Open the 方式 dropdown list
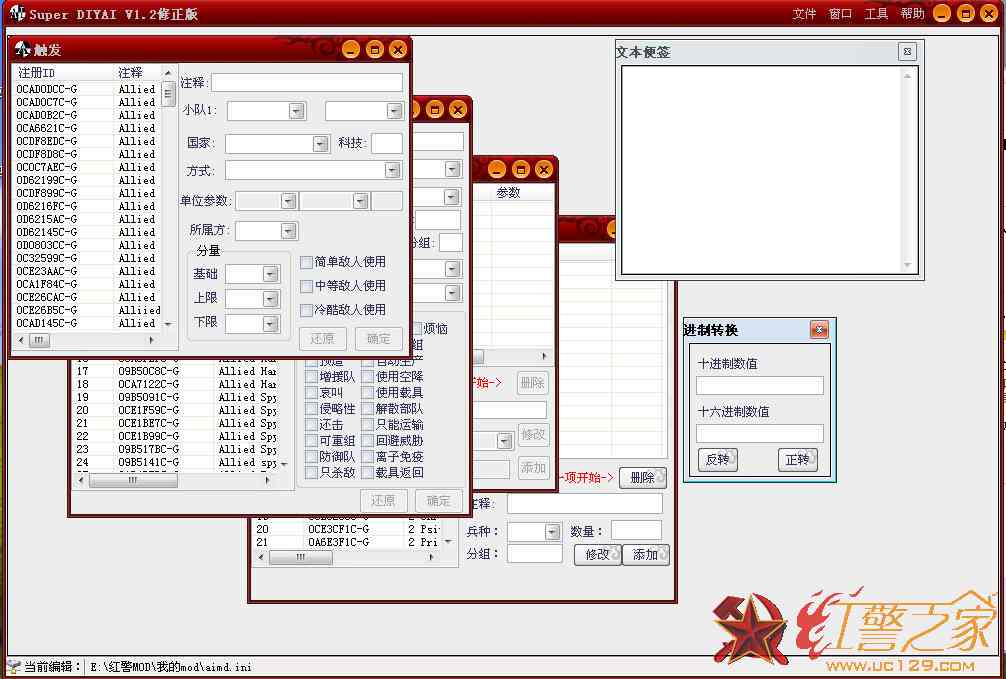This screenshot has width=1006, height=679. 392,170
